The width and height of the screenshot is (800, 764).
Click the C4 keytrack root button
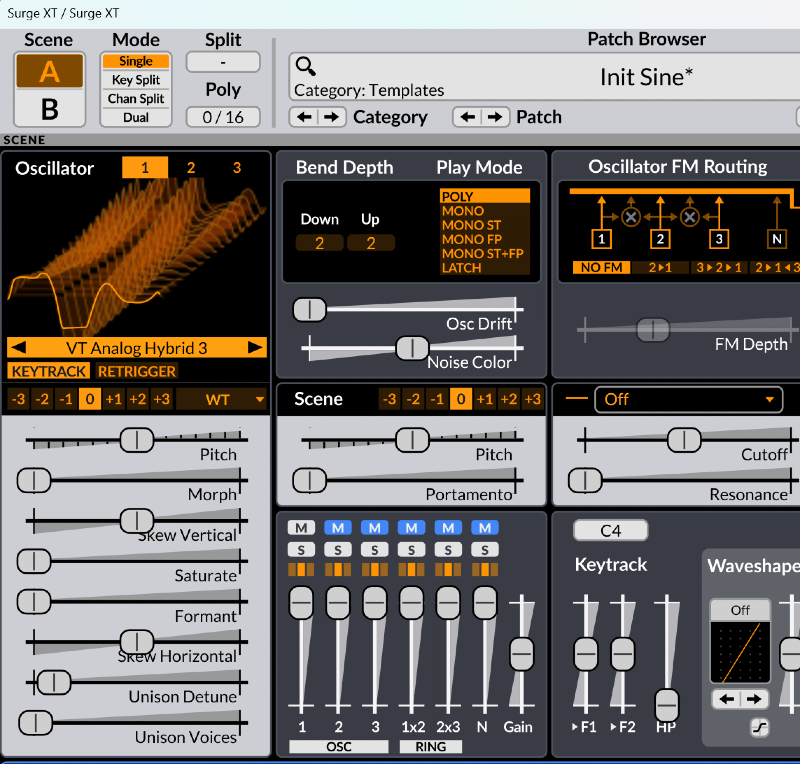pos(611,531)
